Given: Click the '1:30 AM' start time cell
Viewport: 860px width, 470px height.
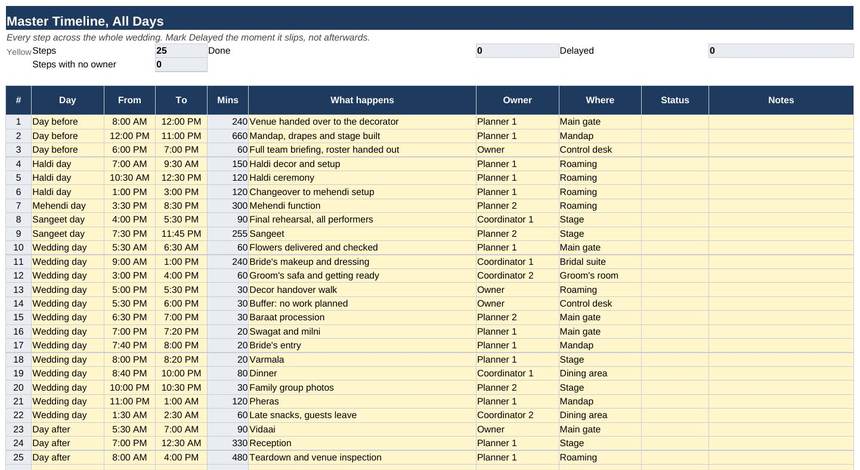Looking at the screenshot, I should [x=129, y=415].
